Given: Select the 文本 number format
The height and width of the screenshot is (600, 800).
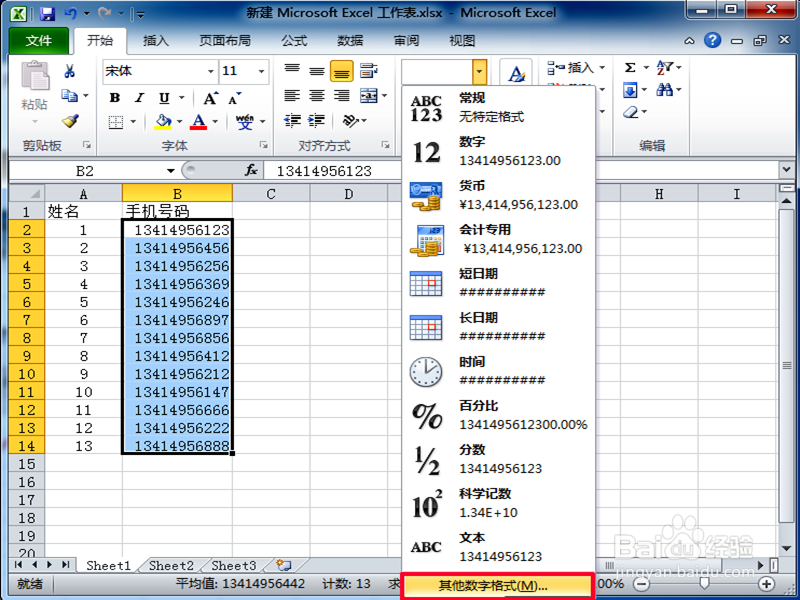Looking at the screenshot, I should pyautogui.click(x=498, y=547).
